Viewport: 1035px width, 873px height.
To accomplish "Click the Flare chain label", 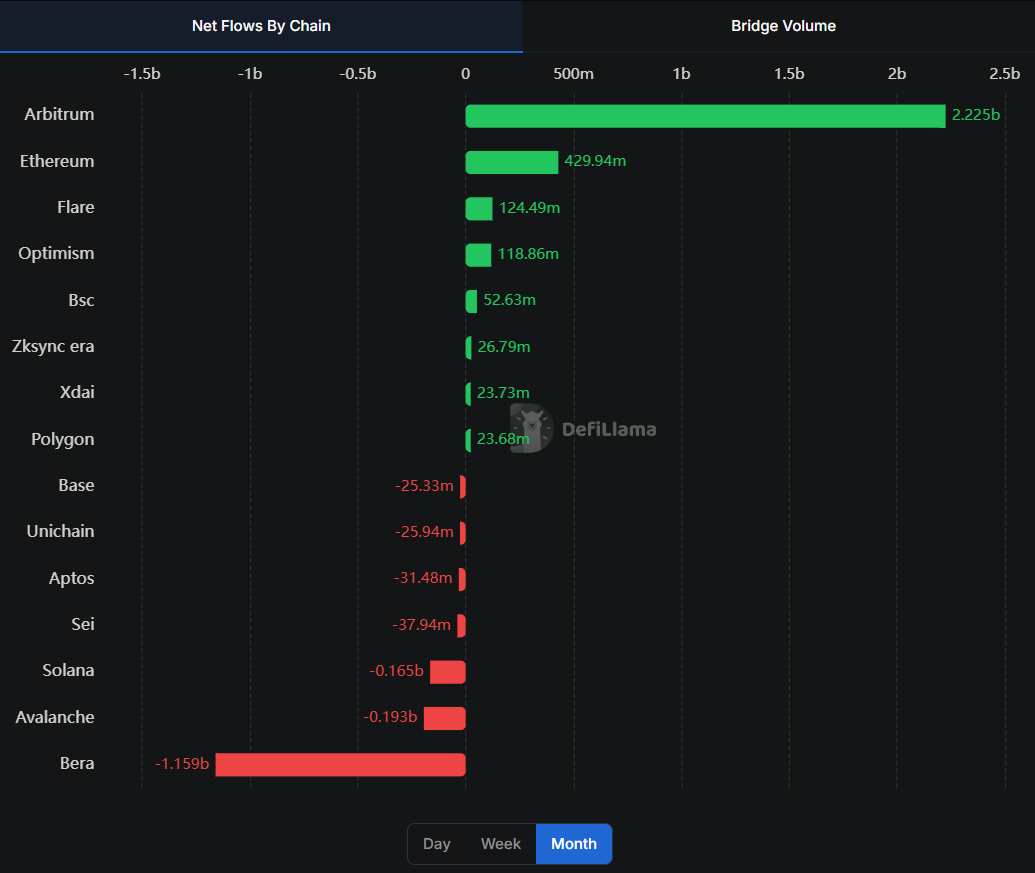I will 76,207.
